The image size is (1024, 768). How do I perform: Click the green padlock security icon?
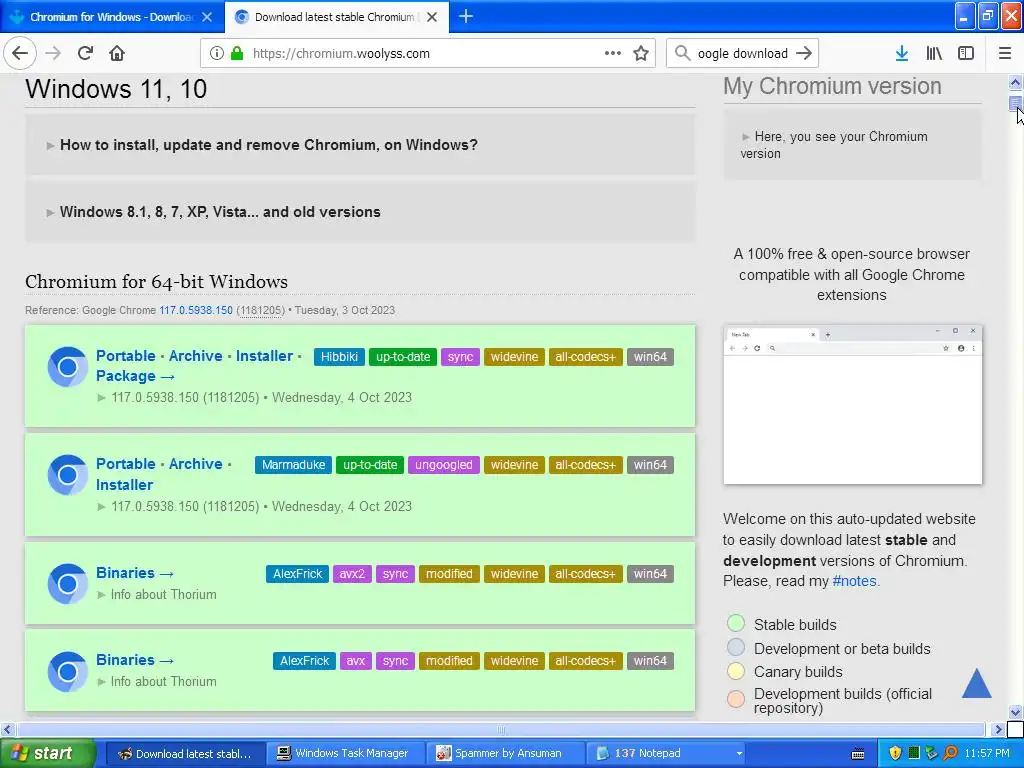(237, 53)
